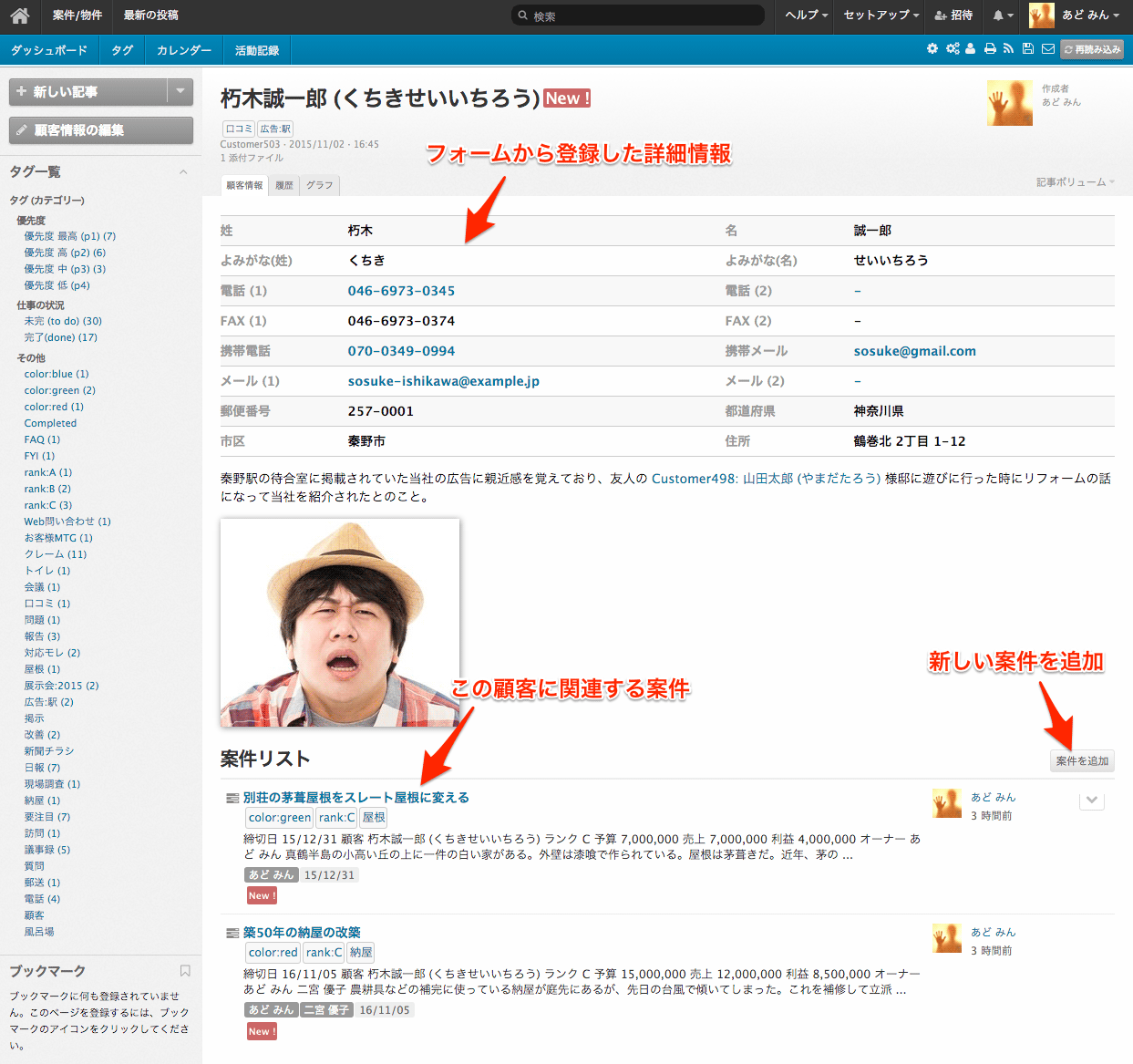Viewport: 1133px width, 1064px height.
Task: Open Customer498 山田太郎 link
Action: coord(766,478)
